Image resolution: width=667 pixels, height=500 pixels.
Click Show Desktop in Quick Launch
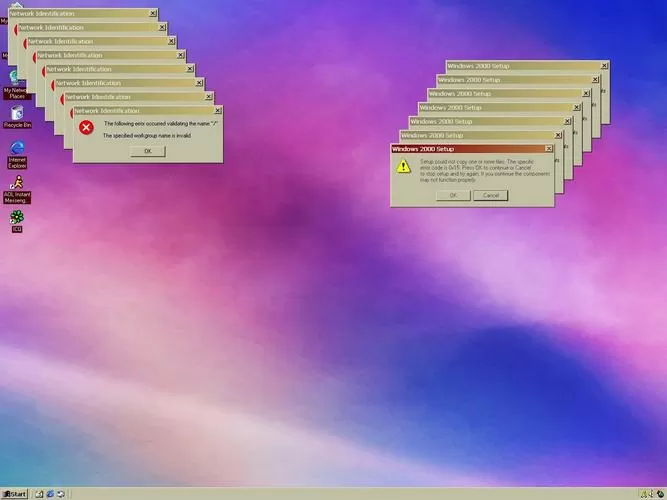tap(39, 494)
